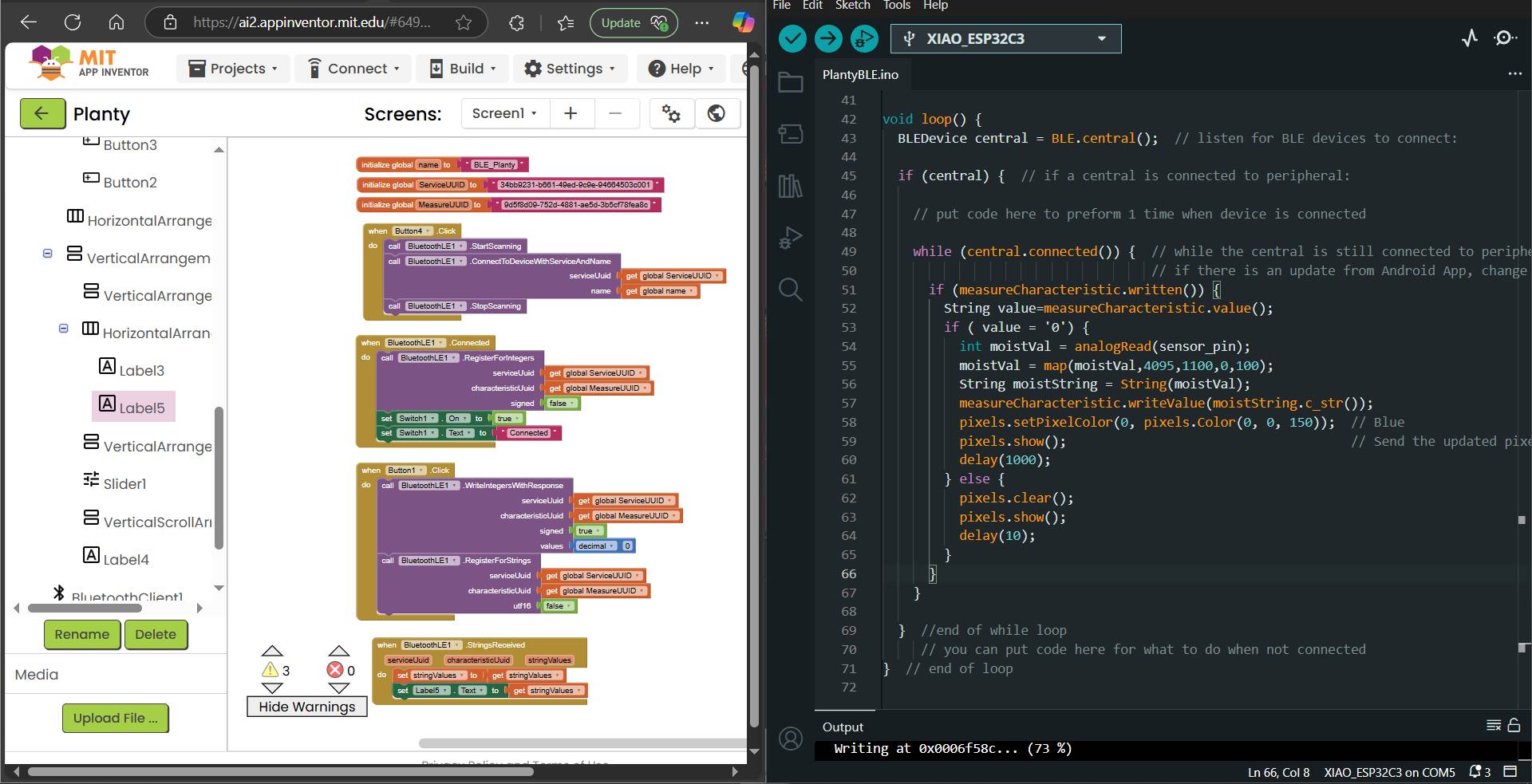The width and height of the screenshot is (1532, 784).
Task: Open the Settings dropdown menu
Action: click(570, 69)
